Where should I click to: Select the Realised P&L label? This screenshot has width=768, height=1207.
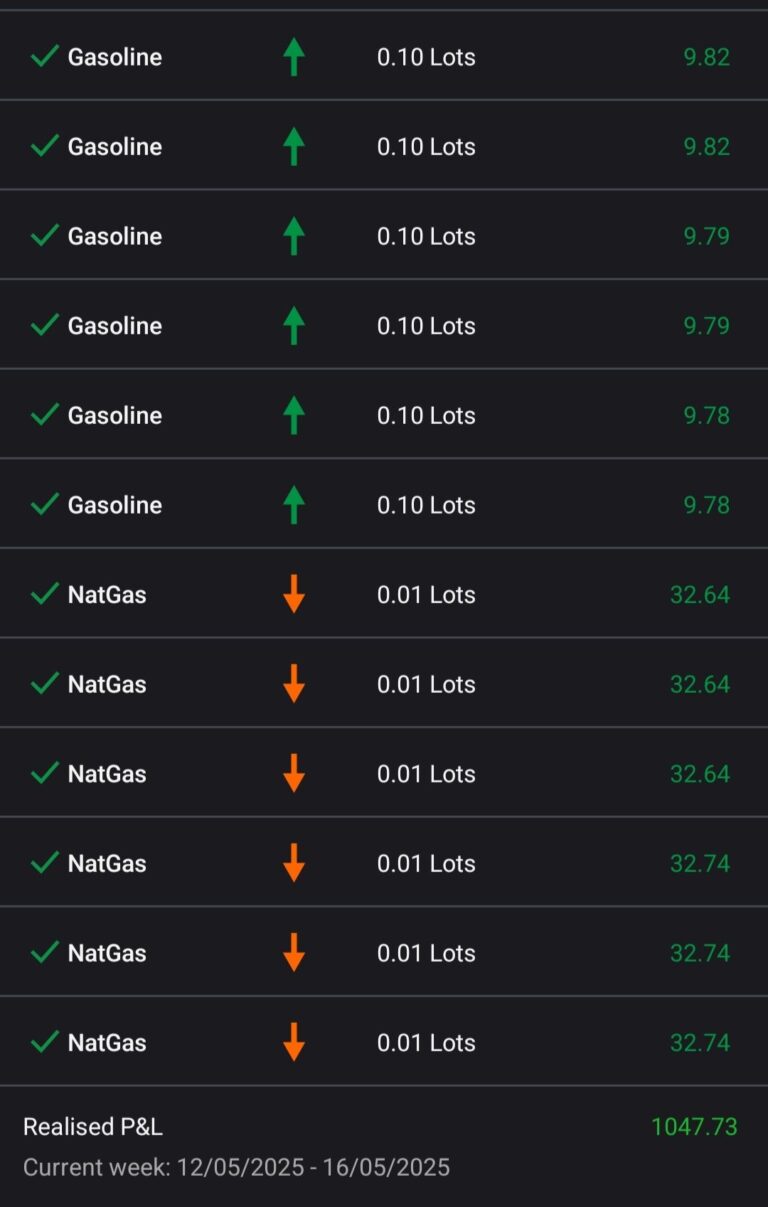[93, 1127]
